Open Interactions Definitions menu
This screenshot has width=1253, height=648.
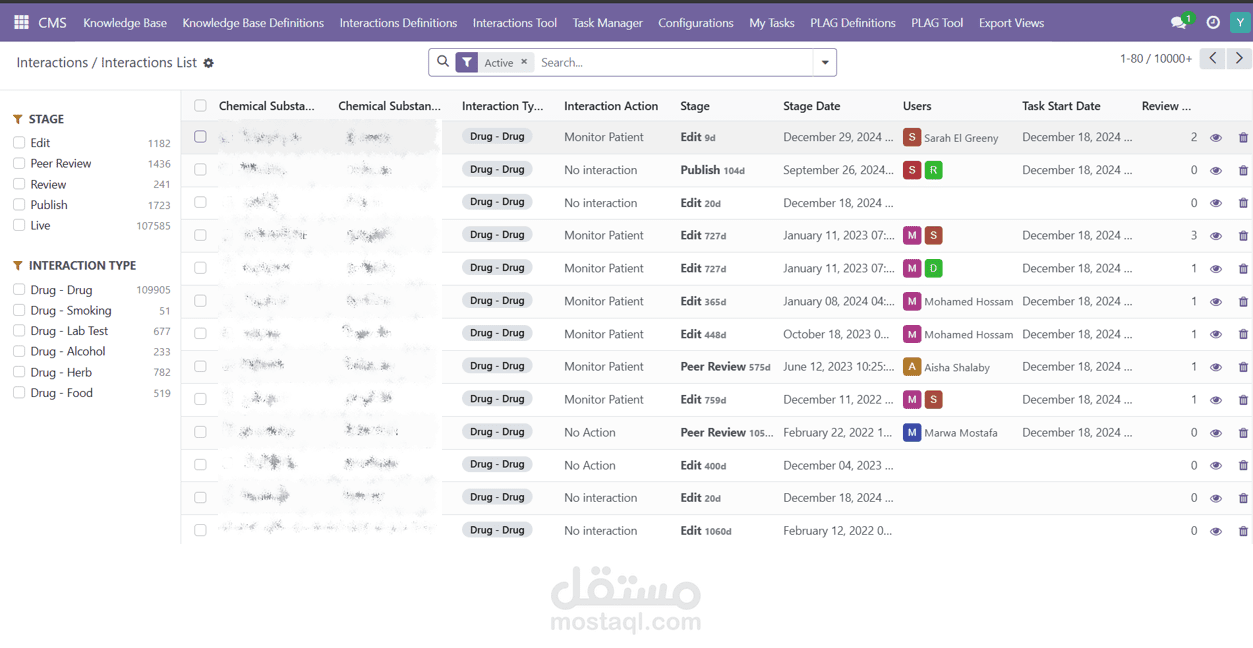click(x=398, y=22)
